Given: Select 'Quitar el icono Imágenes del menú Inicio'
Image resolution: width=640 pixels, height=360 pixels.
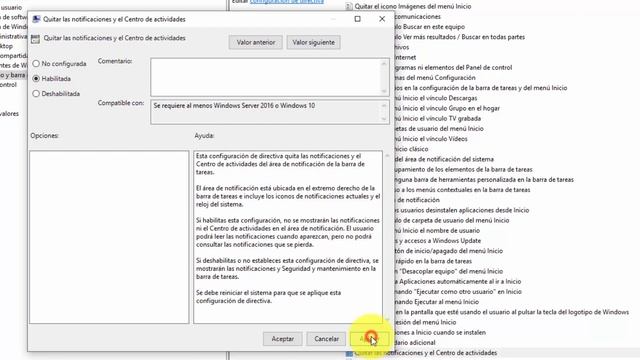Looking at the screenshot, I should point(413,7).
